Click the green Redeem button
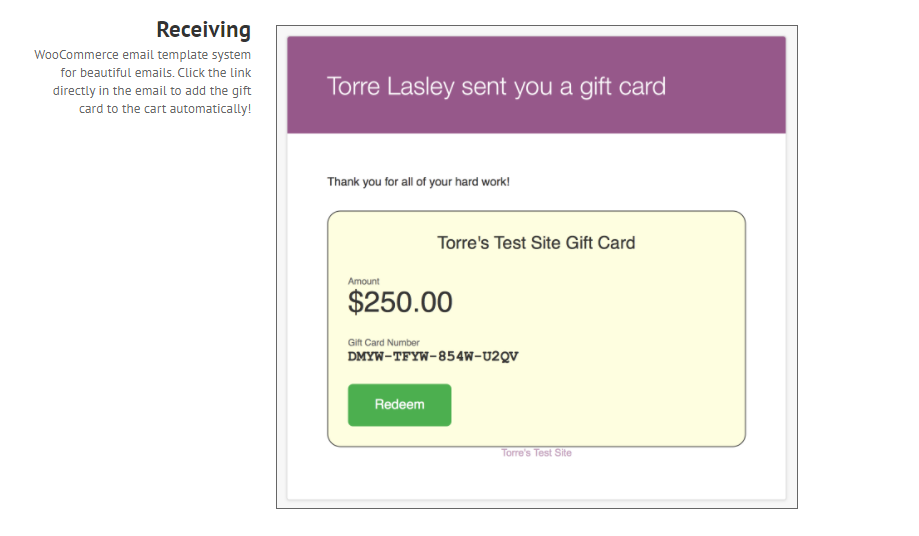Viewport: 919px width, 536px height. pyautogui.click(x=399, y=405)
